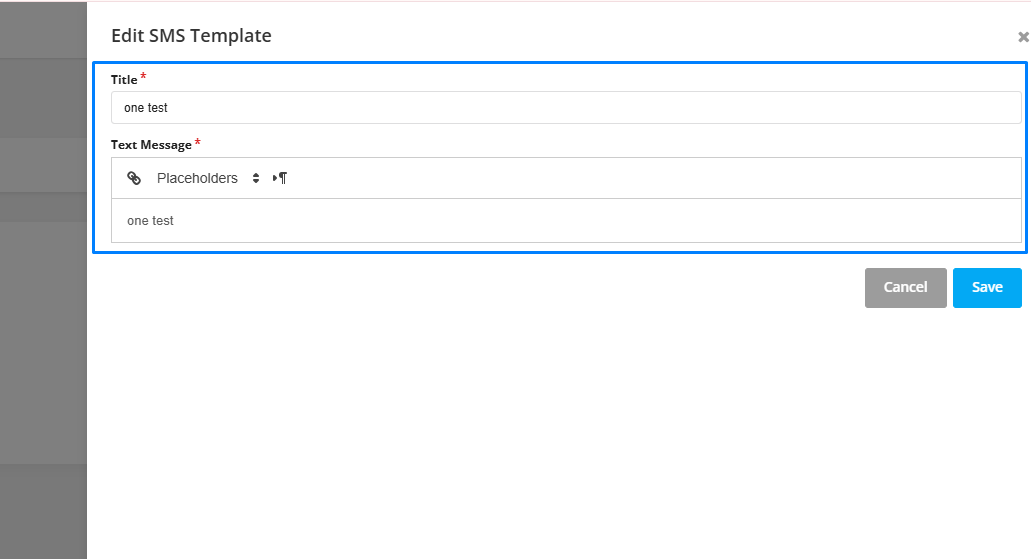Click the insert link chain icon

[134, 178]
